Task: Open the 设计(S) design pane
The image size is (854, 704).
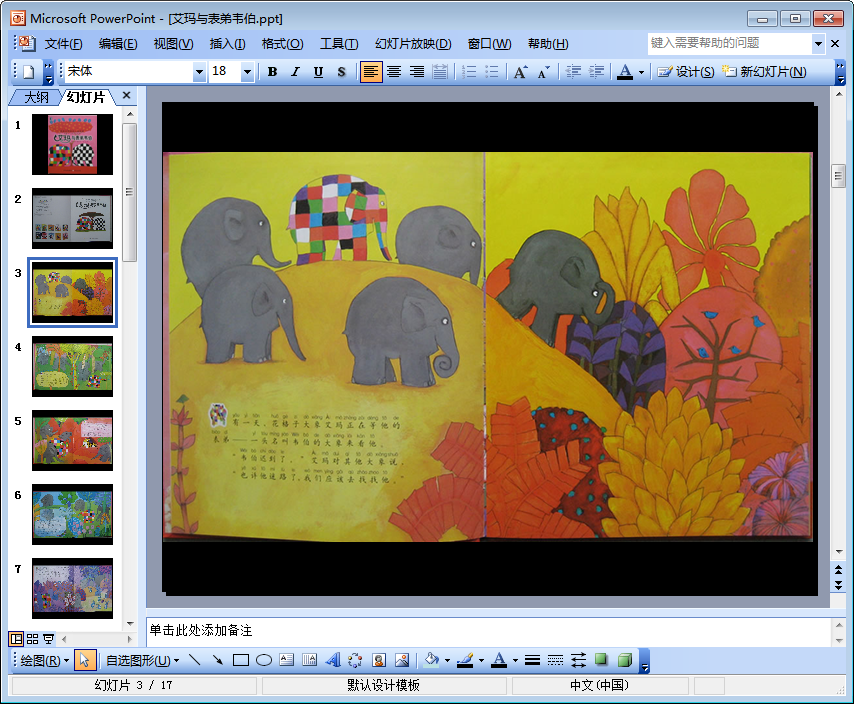Action: (686, 72)
